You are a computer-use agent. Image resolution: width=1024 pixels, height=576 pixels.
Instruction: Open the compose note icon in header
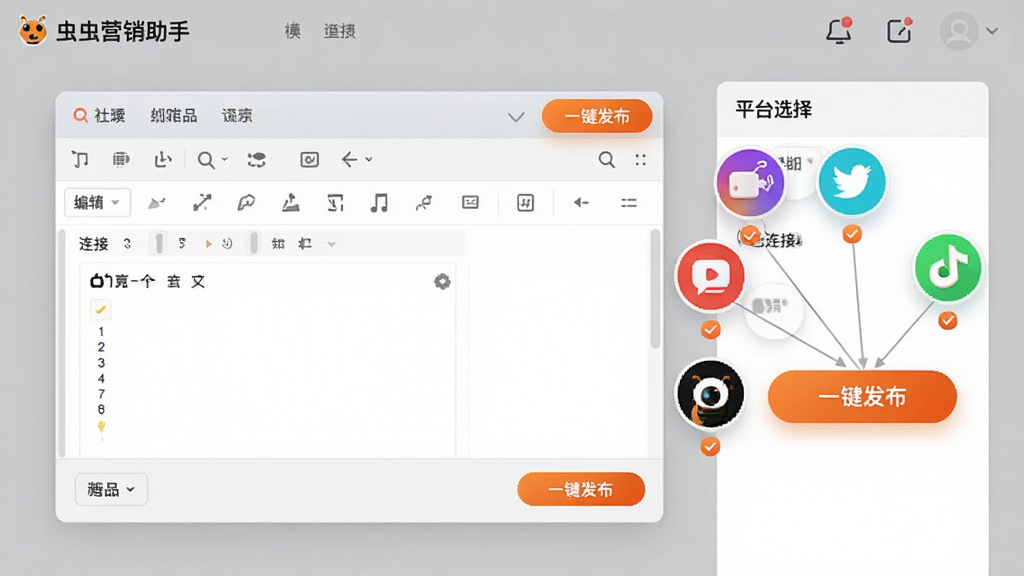pyautogui.click(x=899, y=31)
